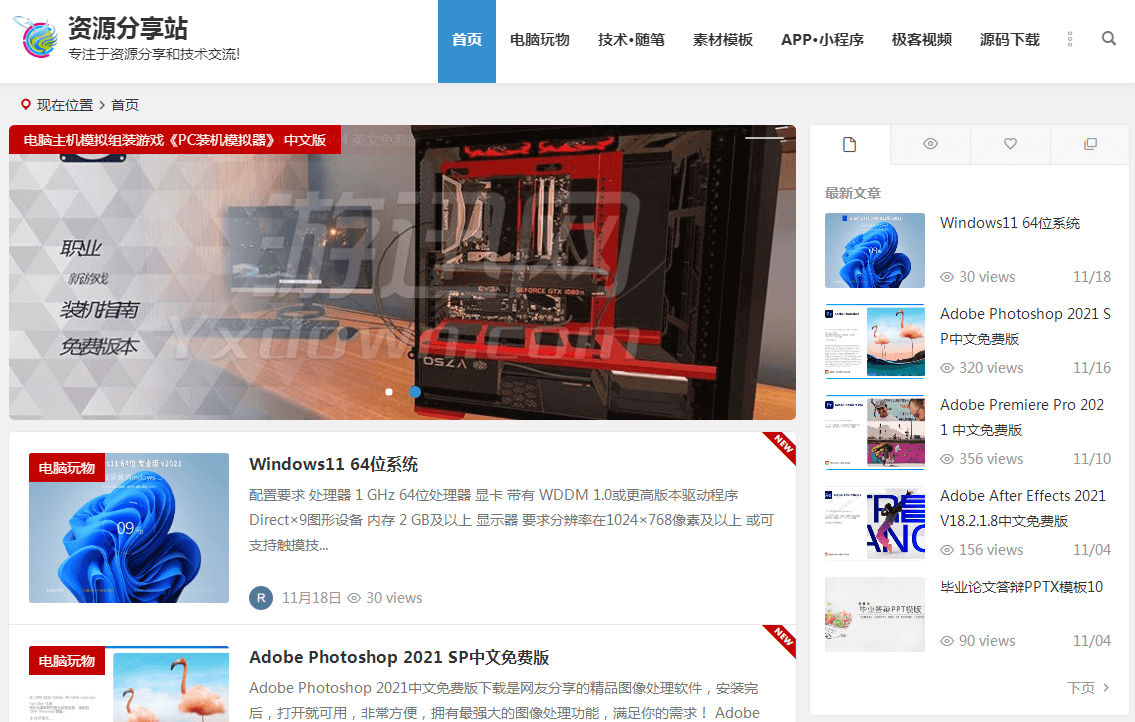This screenshot has height=722, width=1135.
Task: Switch to the stacked-pages icon sidebar tab
Action: (x=1090, y=144)
